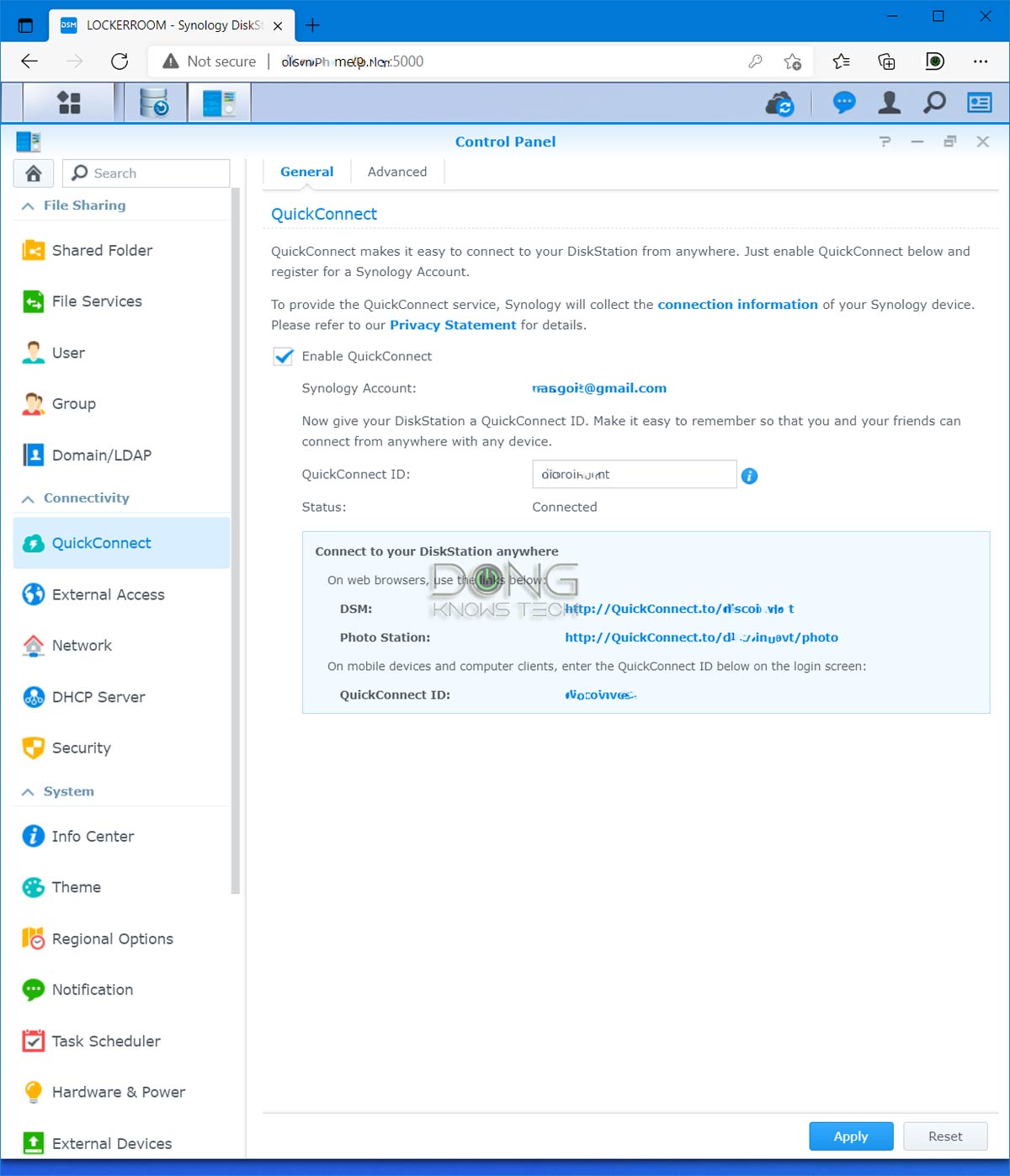Click QuickConnect ID info icon
The height and width of the screenshot is (1176, 1010).
(x=749, y=476)
